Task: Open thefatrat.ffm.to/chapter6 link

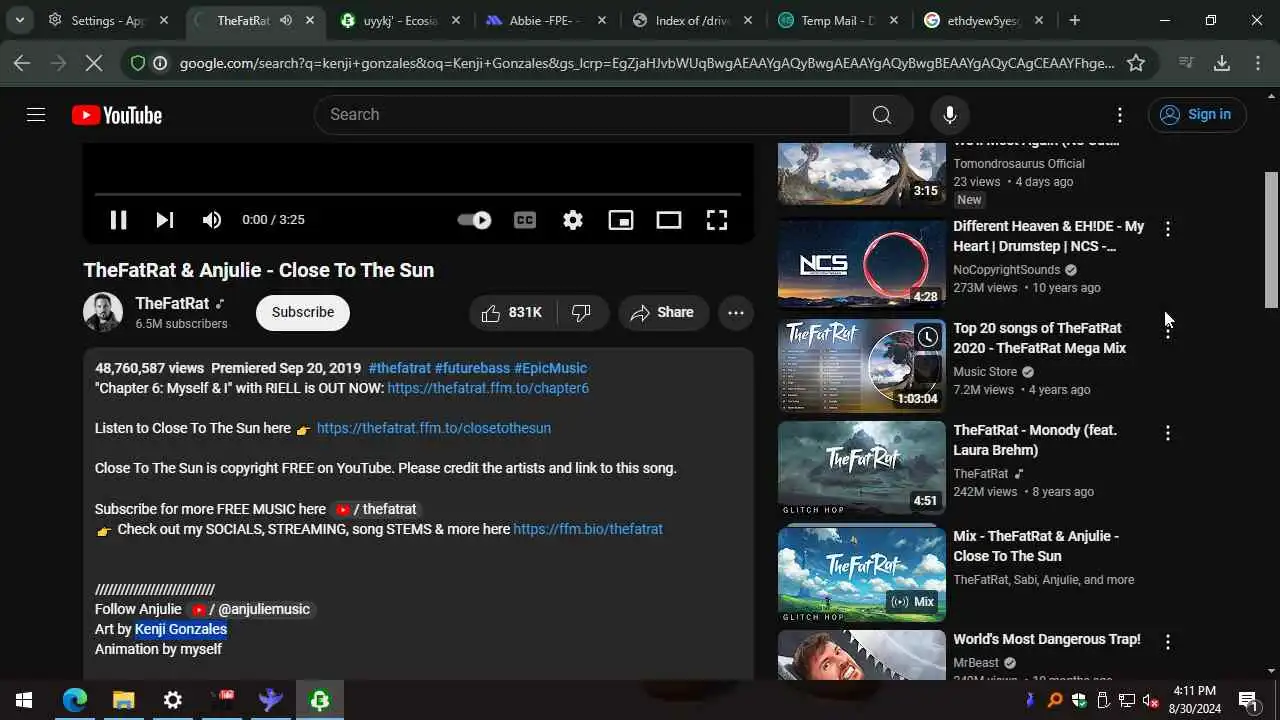Action: 488,388
